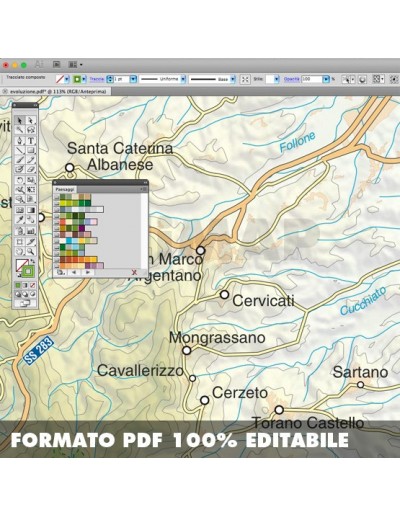Open Paesaggi panel options menu

144,189
